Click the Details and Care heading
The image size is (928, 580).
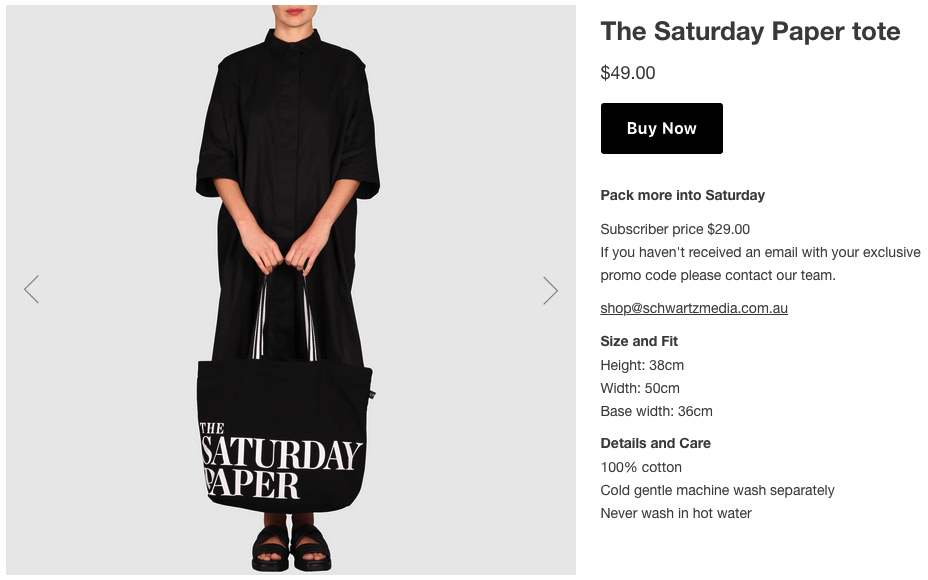click(655, 443)
